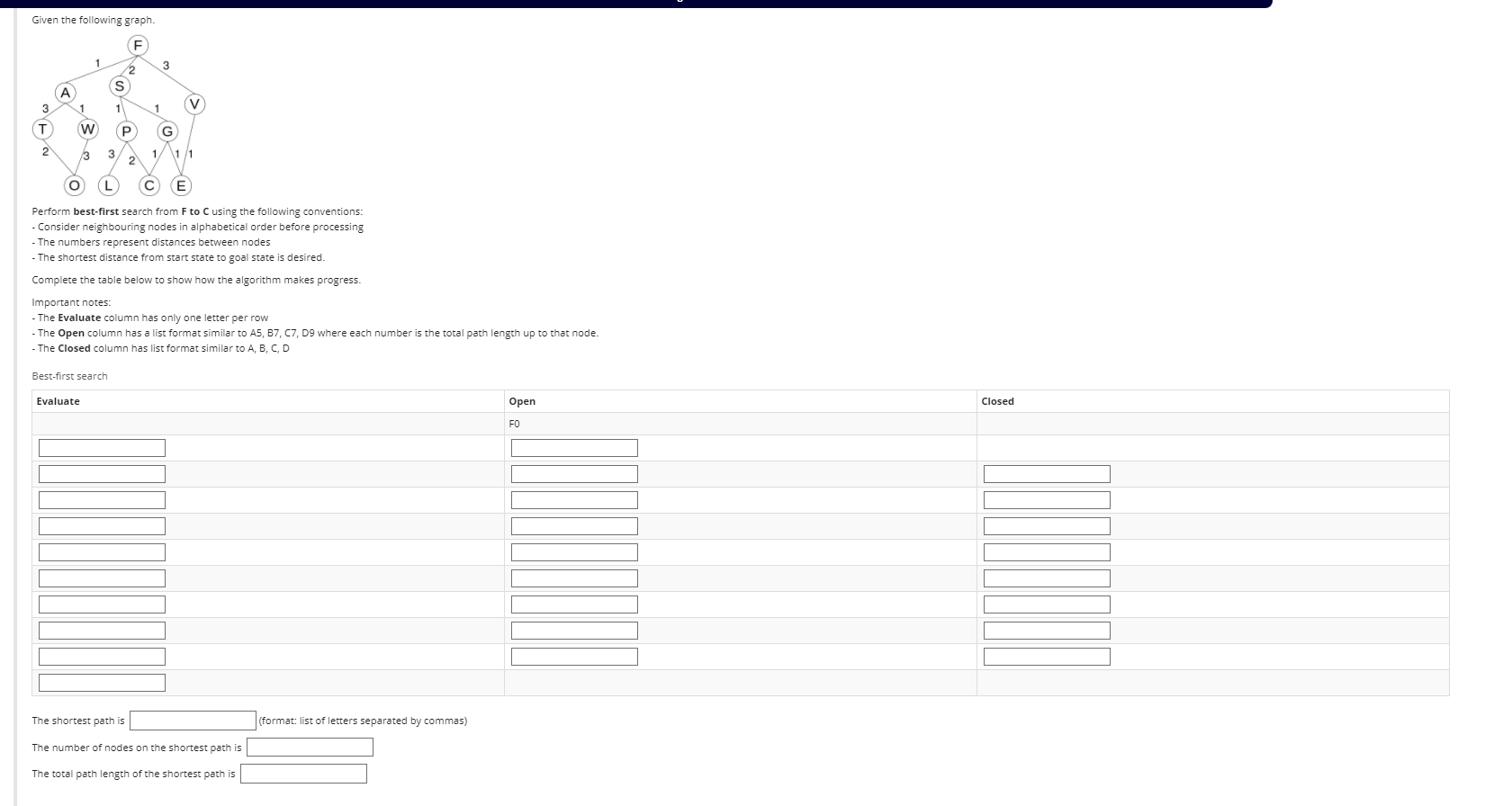Screen dimensions: 1512x806
Task: Focus the third Open column input box
Action: pyautogui.click(x=574, y=500)
